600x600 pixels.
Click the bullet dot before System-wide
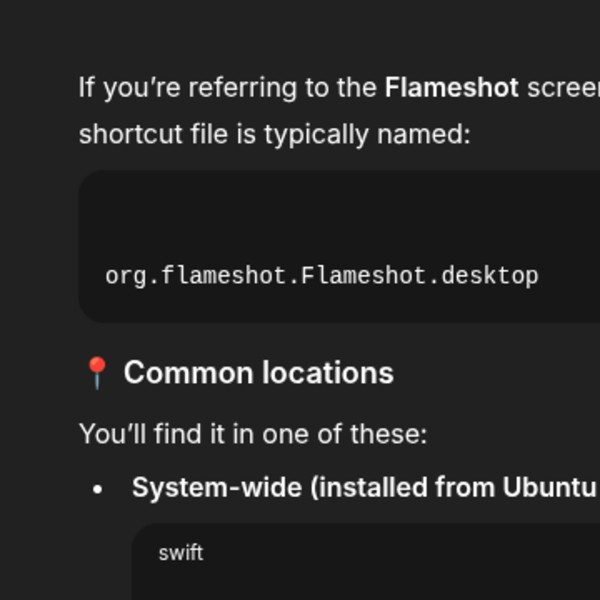97,489
